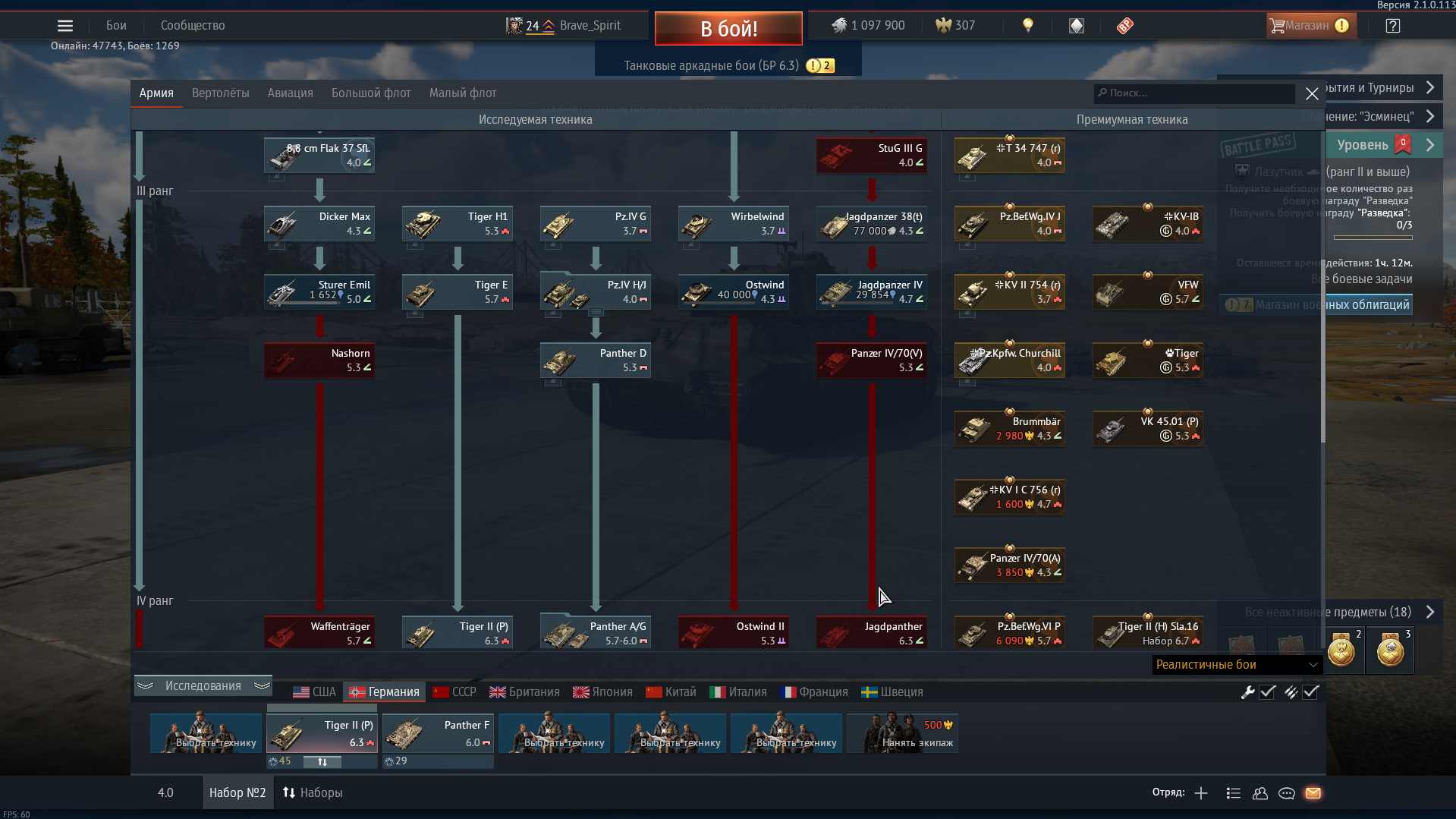Click the В бой! button
The image size is (1456, 819).
(x=728, y=29)
